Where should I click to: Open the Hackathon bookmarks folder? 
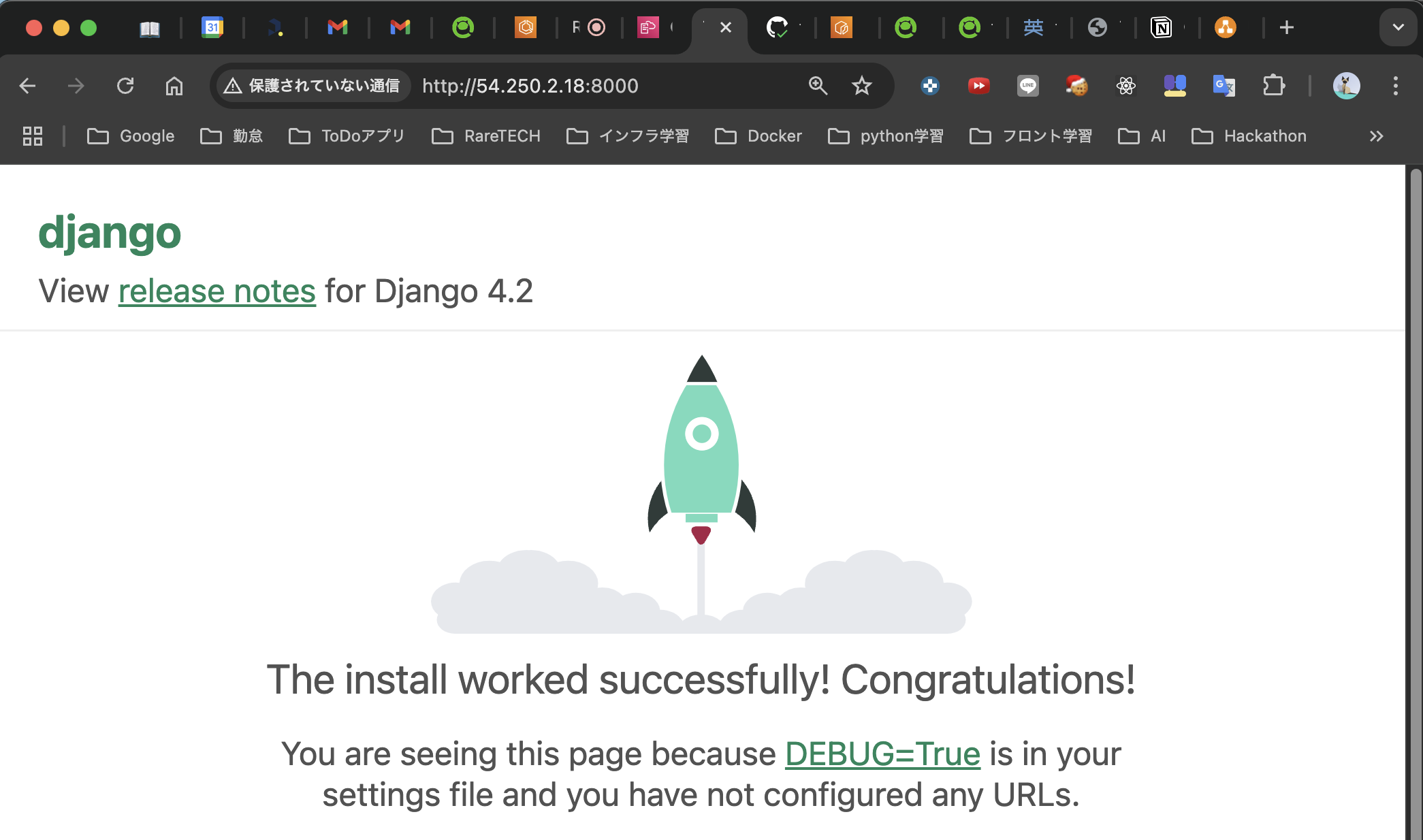pyautogui.click(x=1249, y=136)
